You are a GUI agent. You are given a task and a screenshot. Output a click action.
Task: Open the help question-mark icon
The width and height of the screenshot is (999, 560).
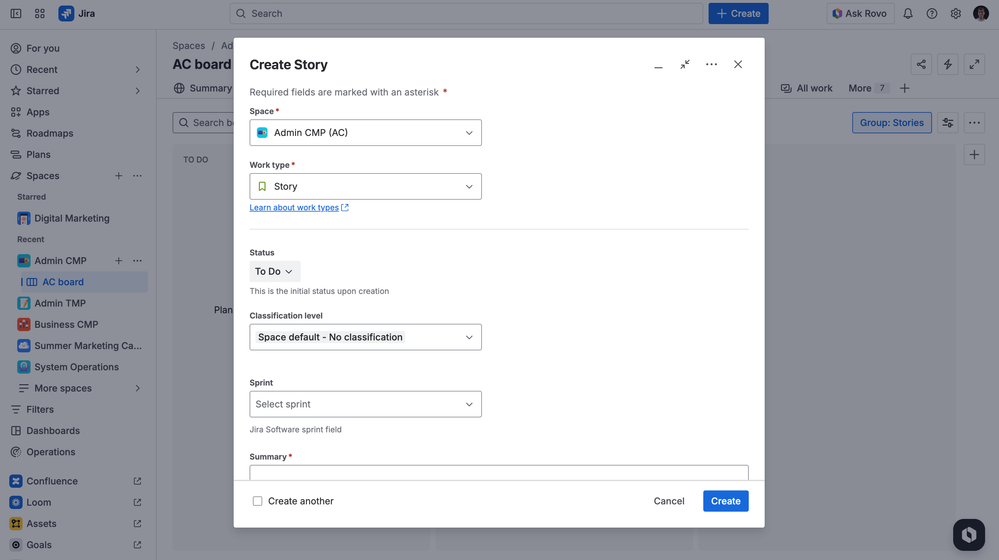(931, 13)
